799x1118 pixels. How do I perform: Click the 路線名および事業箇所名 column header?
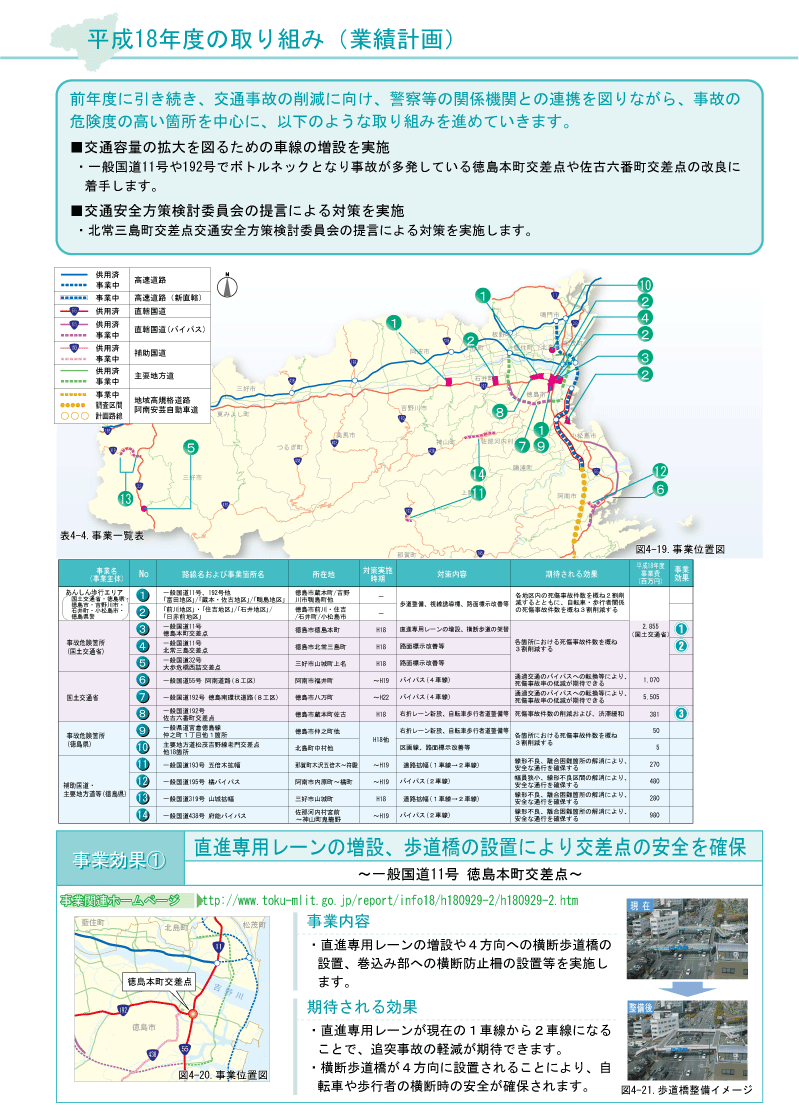click(x=222, y=574)
